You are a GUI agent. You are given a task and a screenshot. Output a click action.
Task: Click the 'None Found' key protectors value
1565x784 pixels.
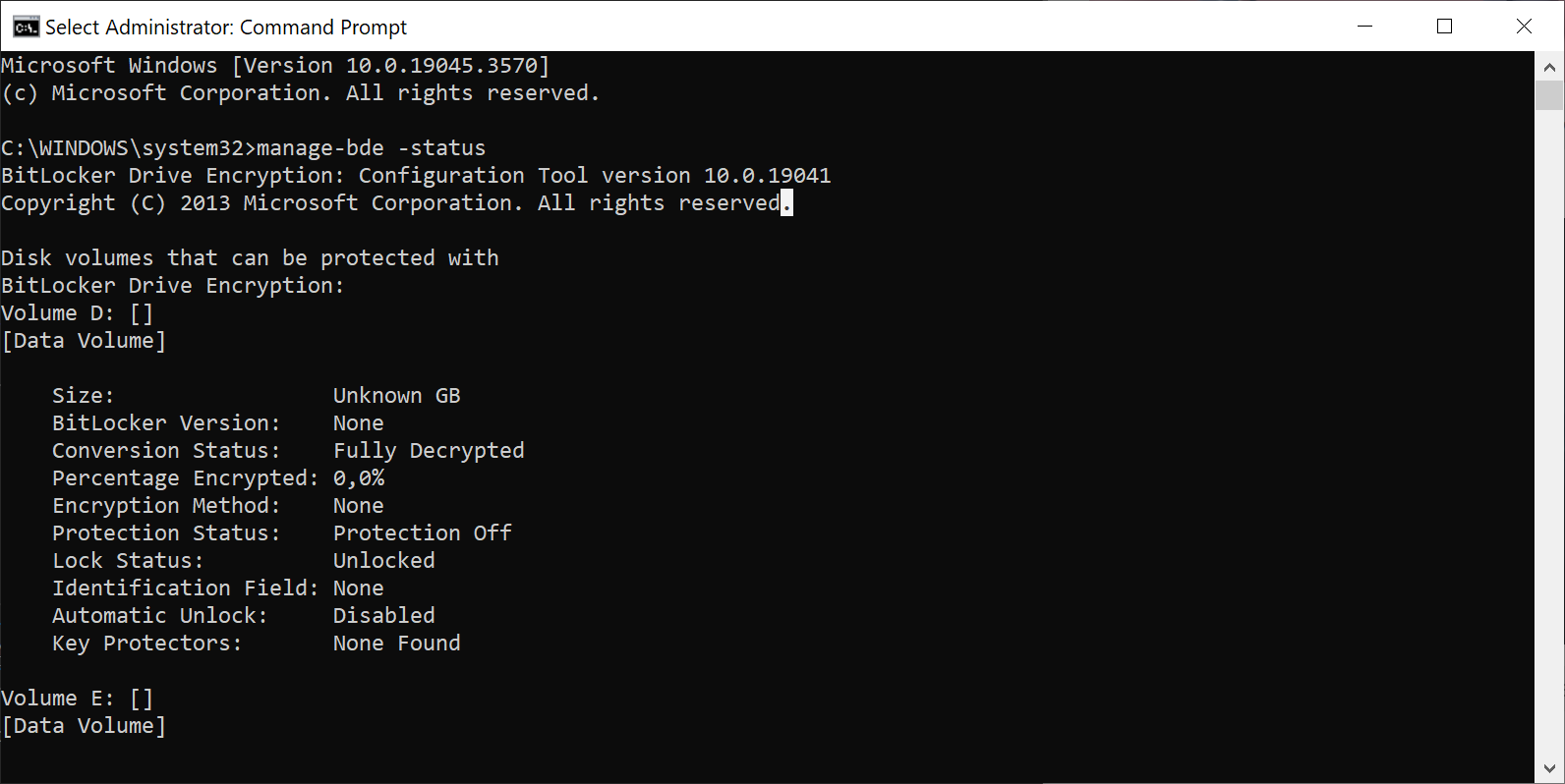point(397,644)
